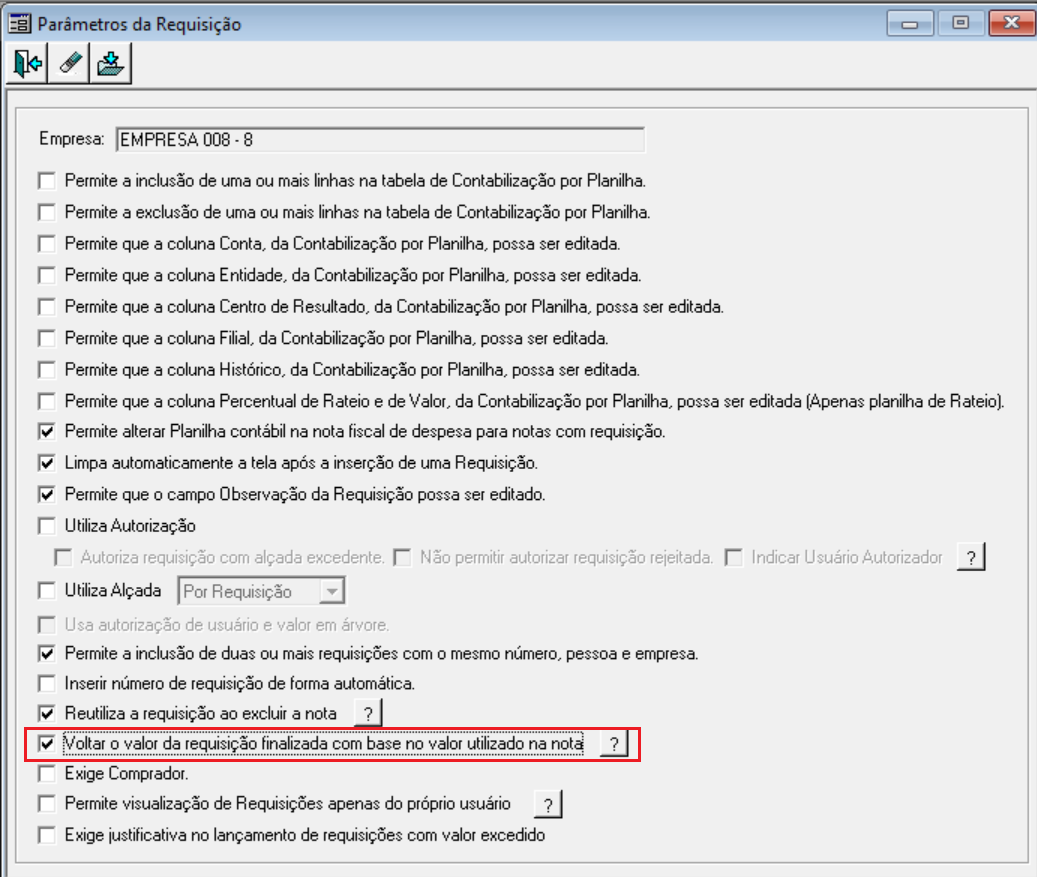Click the Empresa: label
This screenshot has width=1037, height=877.
[71, 140]
